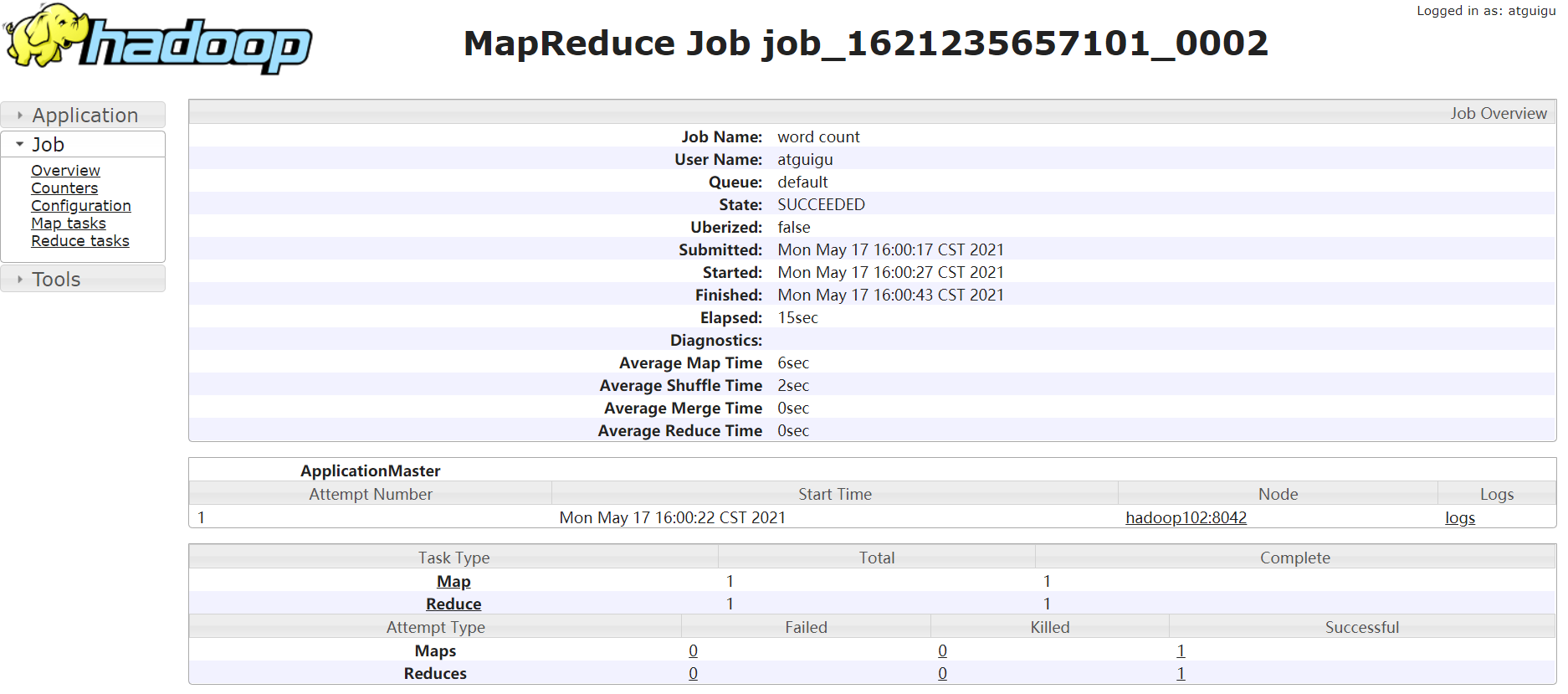Select the Started time 16:00:27 value

click(890, 272)
